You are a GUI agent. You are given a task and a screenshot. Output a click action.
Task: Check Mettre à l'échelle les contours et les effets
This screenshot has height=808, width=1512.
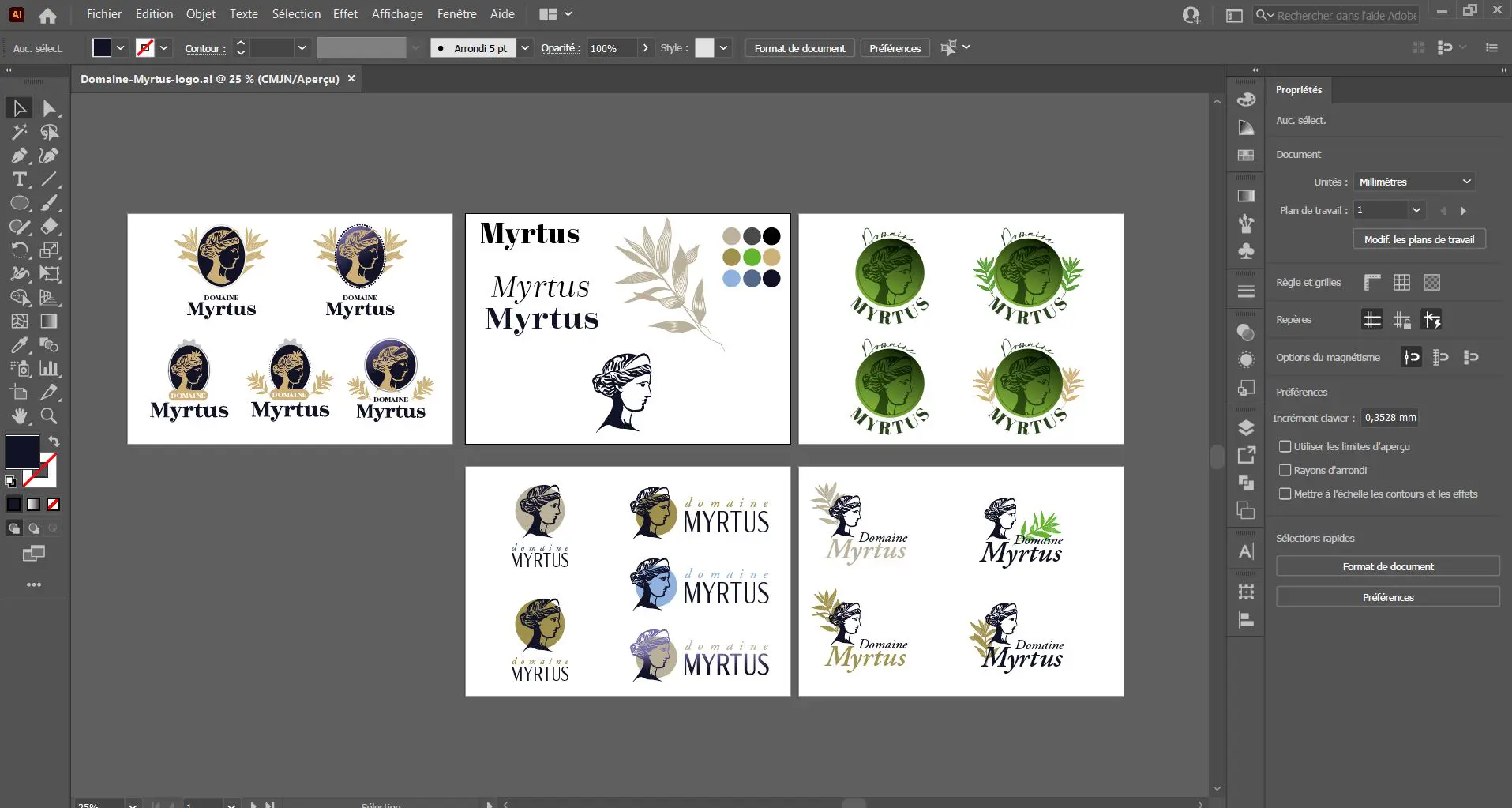click(x=1285, y=494)
